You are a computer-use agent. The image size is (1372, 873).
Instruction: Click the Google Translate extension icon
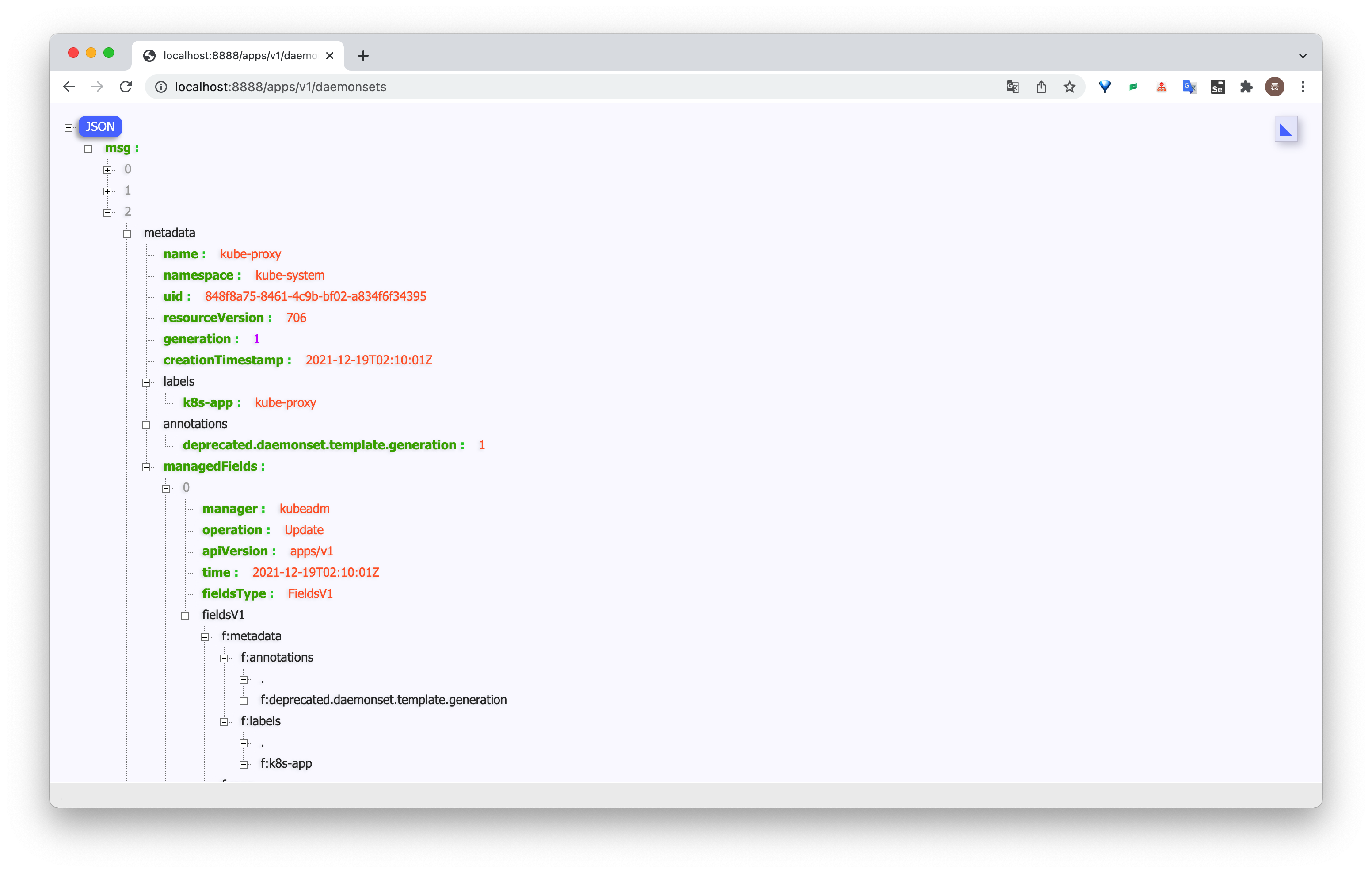tap(1189, 87)
